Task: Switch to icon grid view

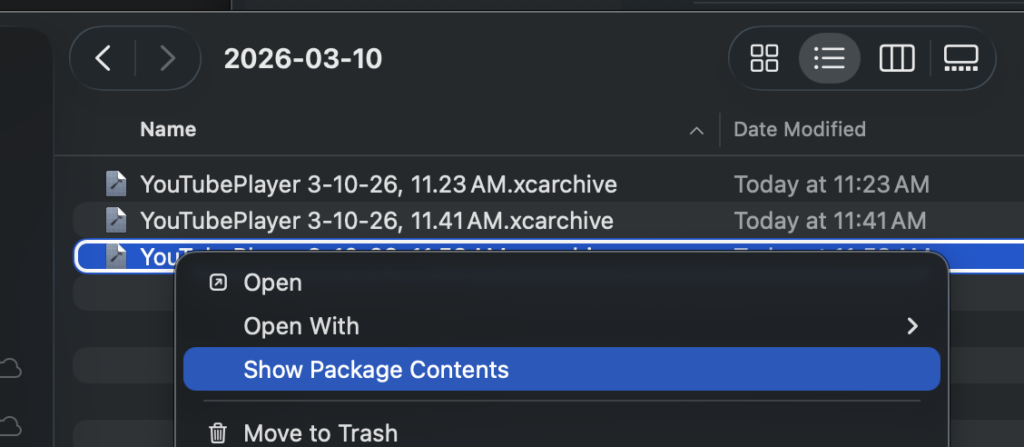Action: (x=765, y=59)
